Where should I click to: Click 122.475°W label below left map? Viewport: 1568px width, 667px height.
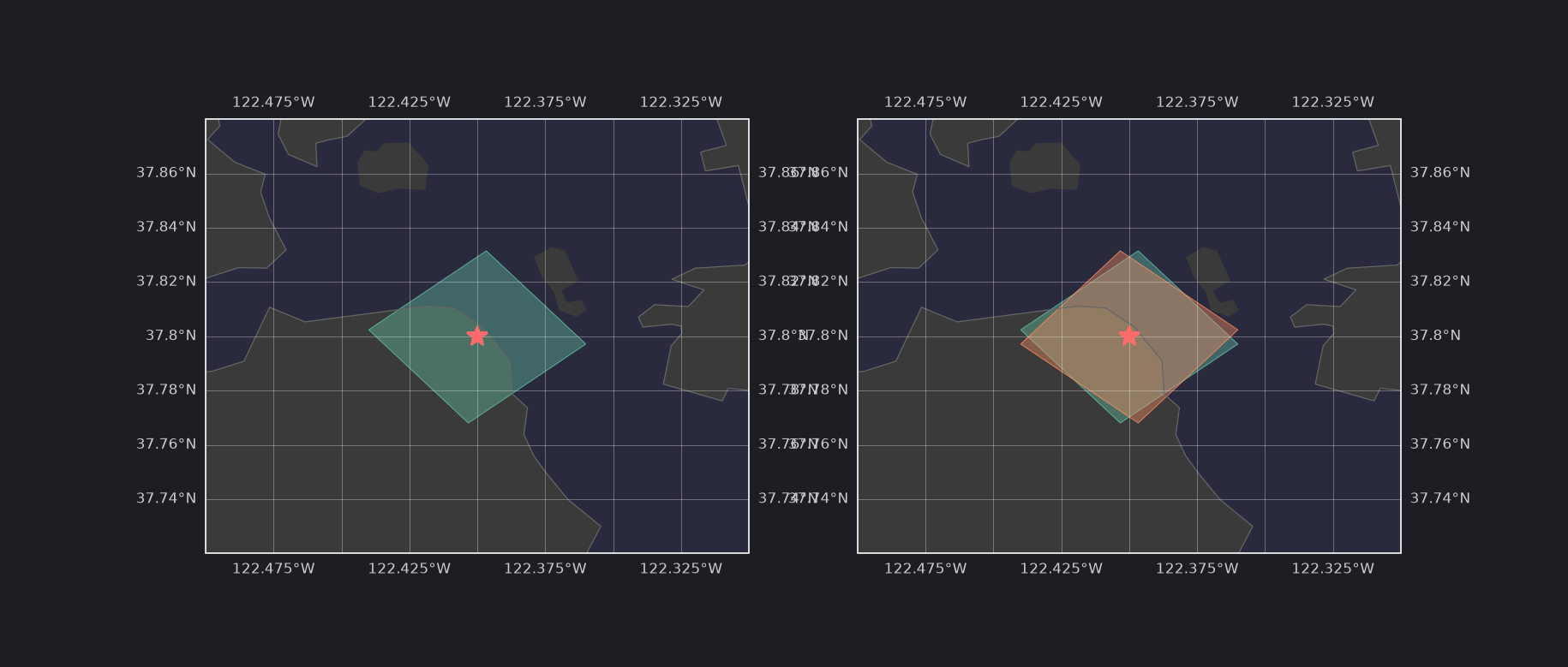click(273, 569)
